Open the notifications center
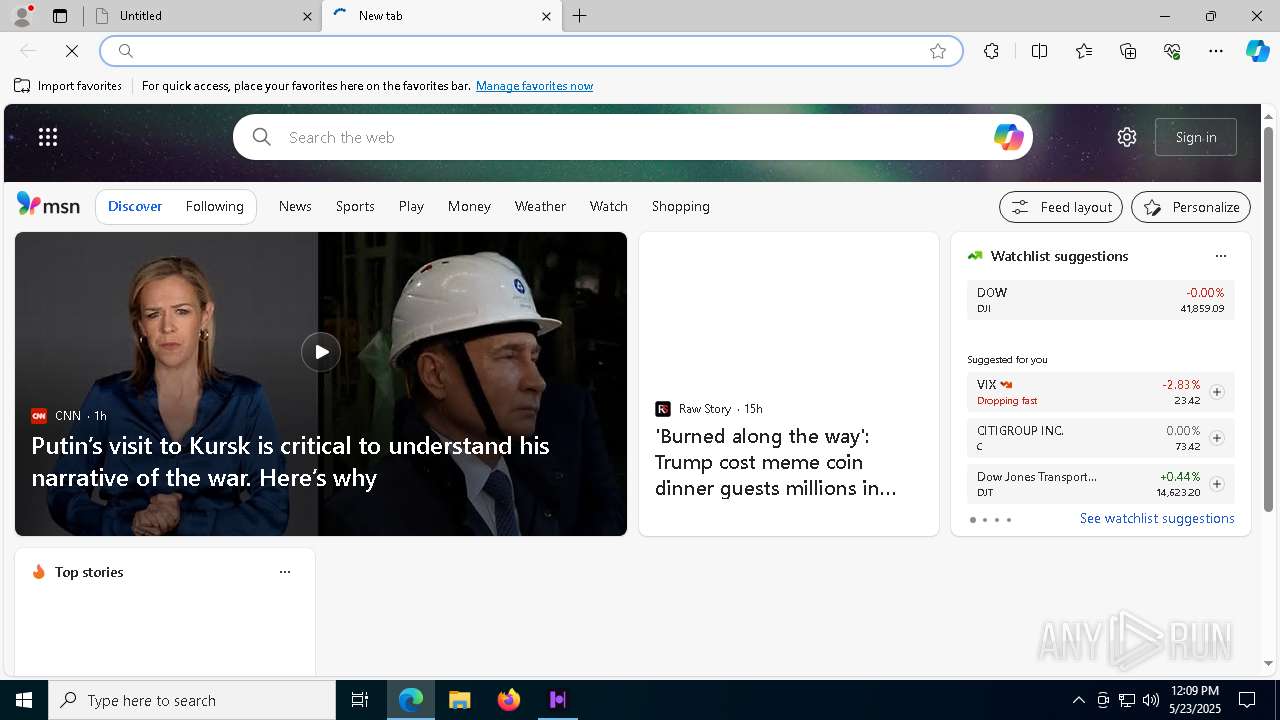 coord(1247,700)
